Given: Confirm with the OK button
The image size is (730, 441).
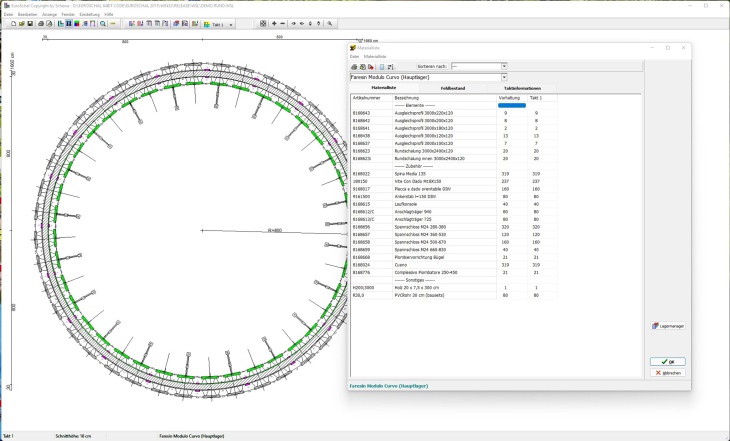Looking at the screenshot, I should click(x=668, y=361).
